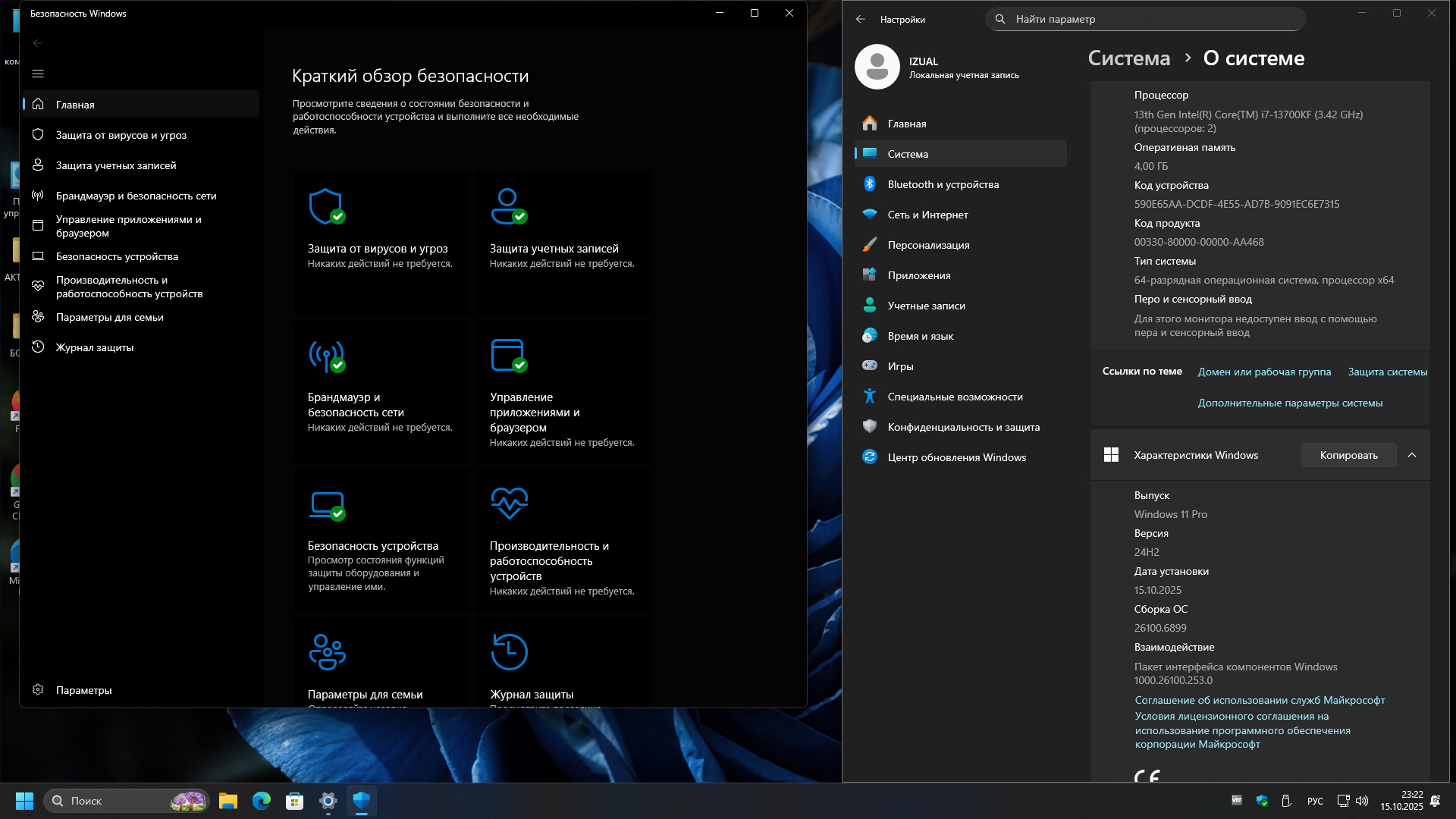Open Центр обновления Windows in Settings

point(956,457)
